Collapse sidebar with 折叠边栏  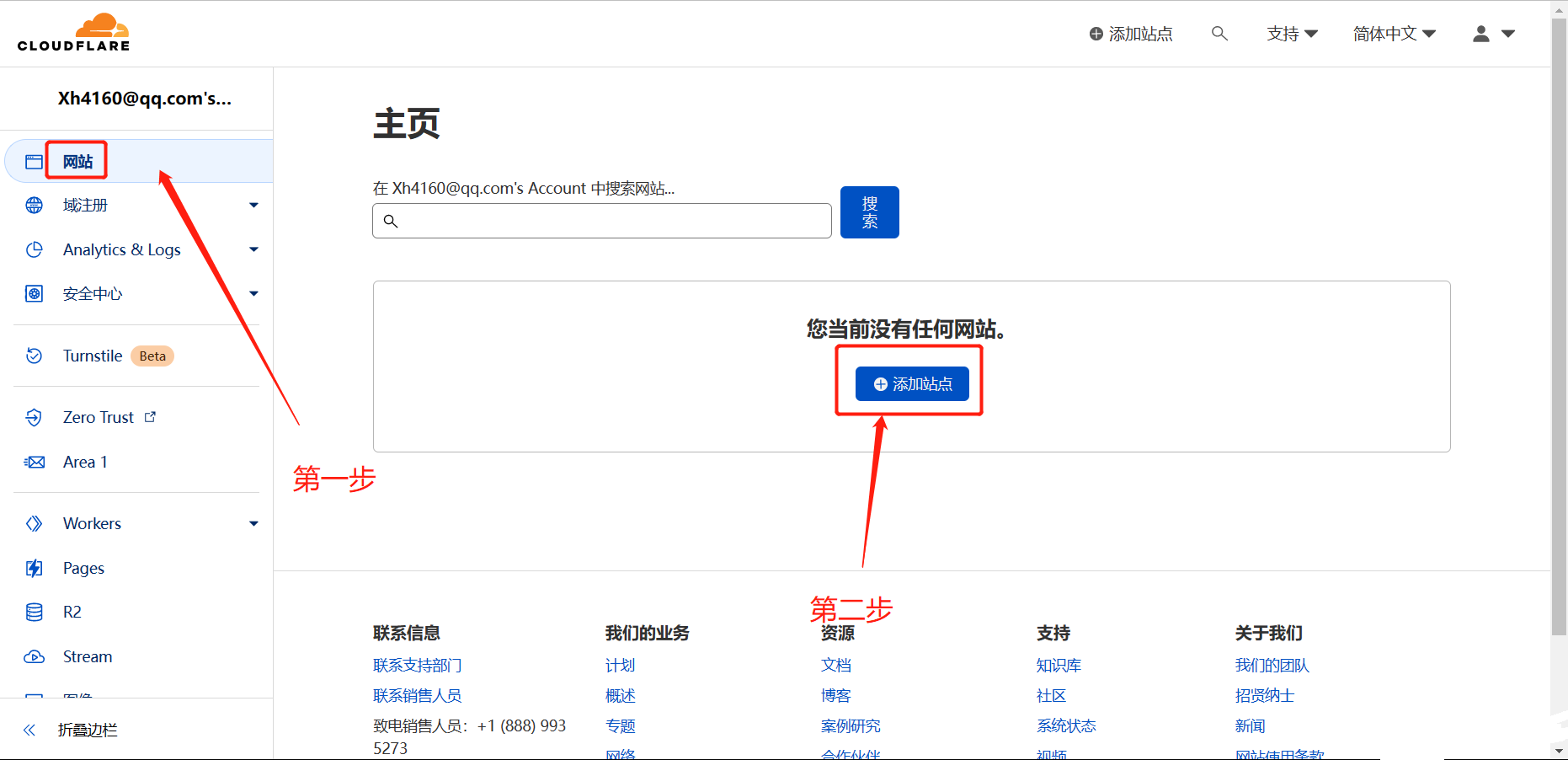pyautogui.click(x=88, y=730)
